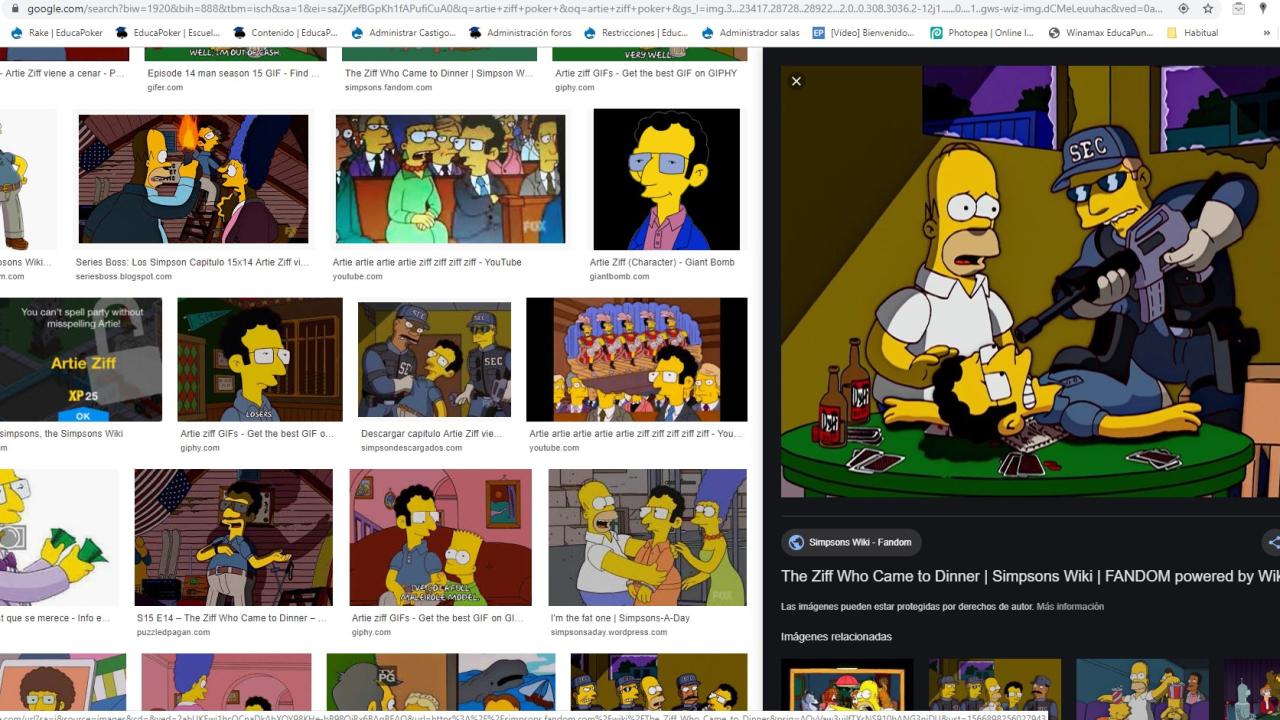Open the Habitual bookmarks folder

[x=1192, y=32]
